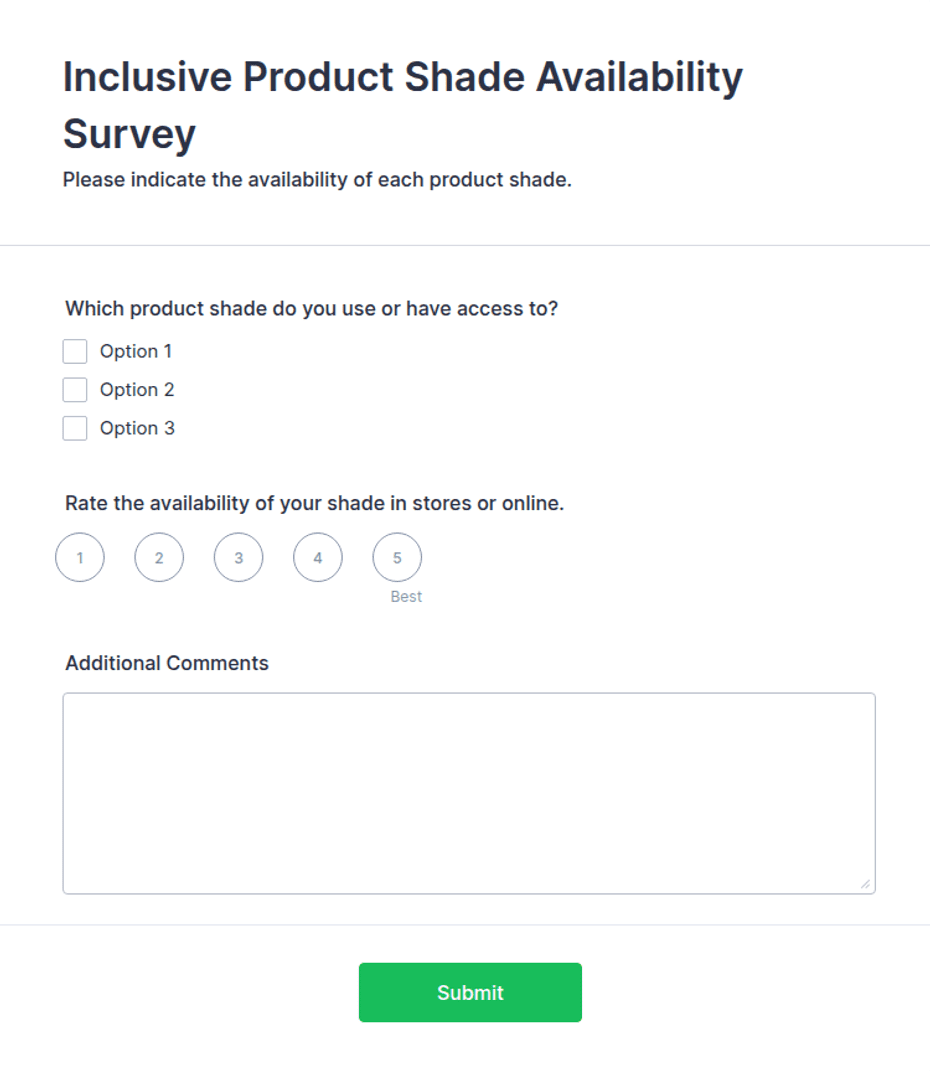Click the Best label under rating 5
The width and height of the screenshot is (930, 1071).
point(406,596)
